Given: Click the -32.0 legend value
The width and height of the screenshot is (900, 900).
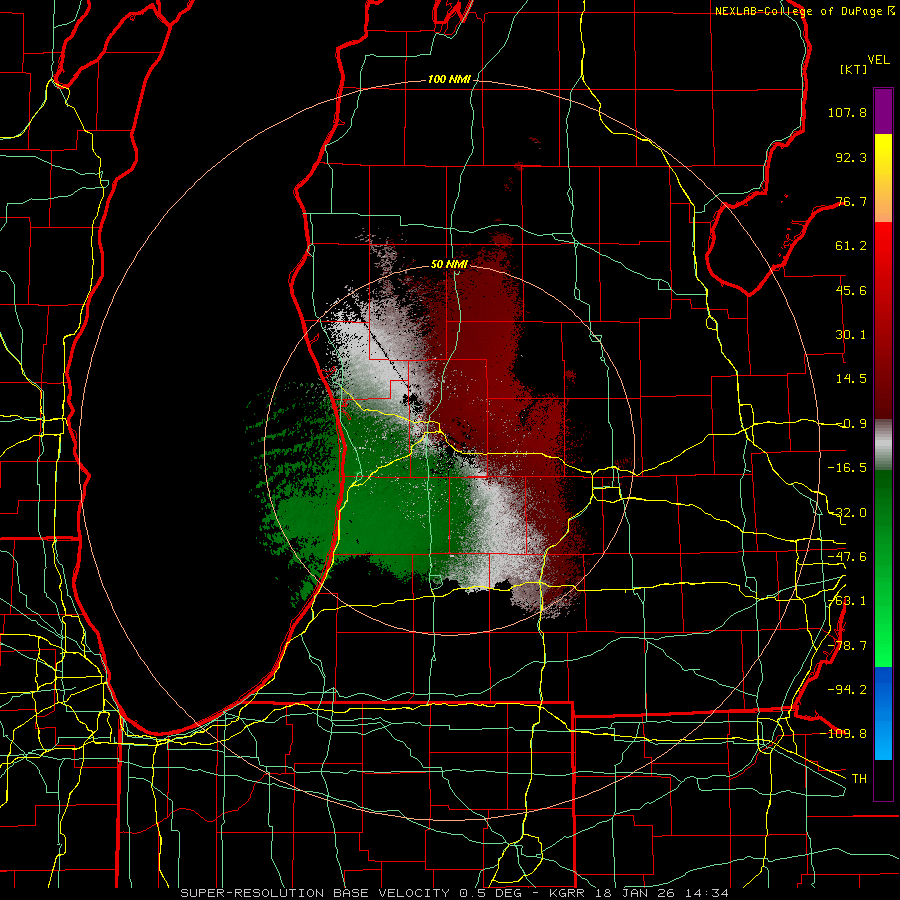Looking at the screenshot, I should [847, 513].
